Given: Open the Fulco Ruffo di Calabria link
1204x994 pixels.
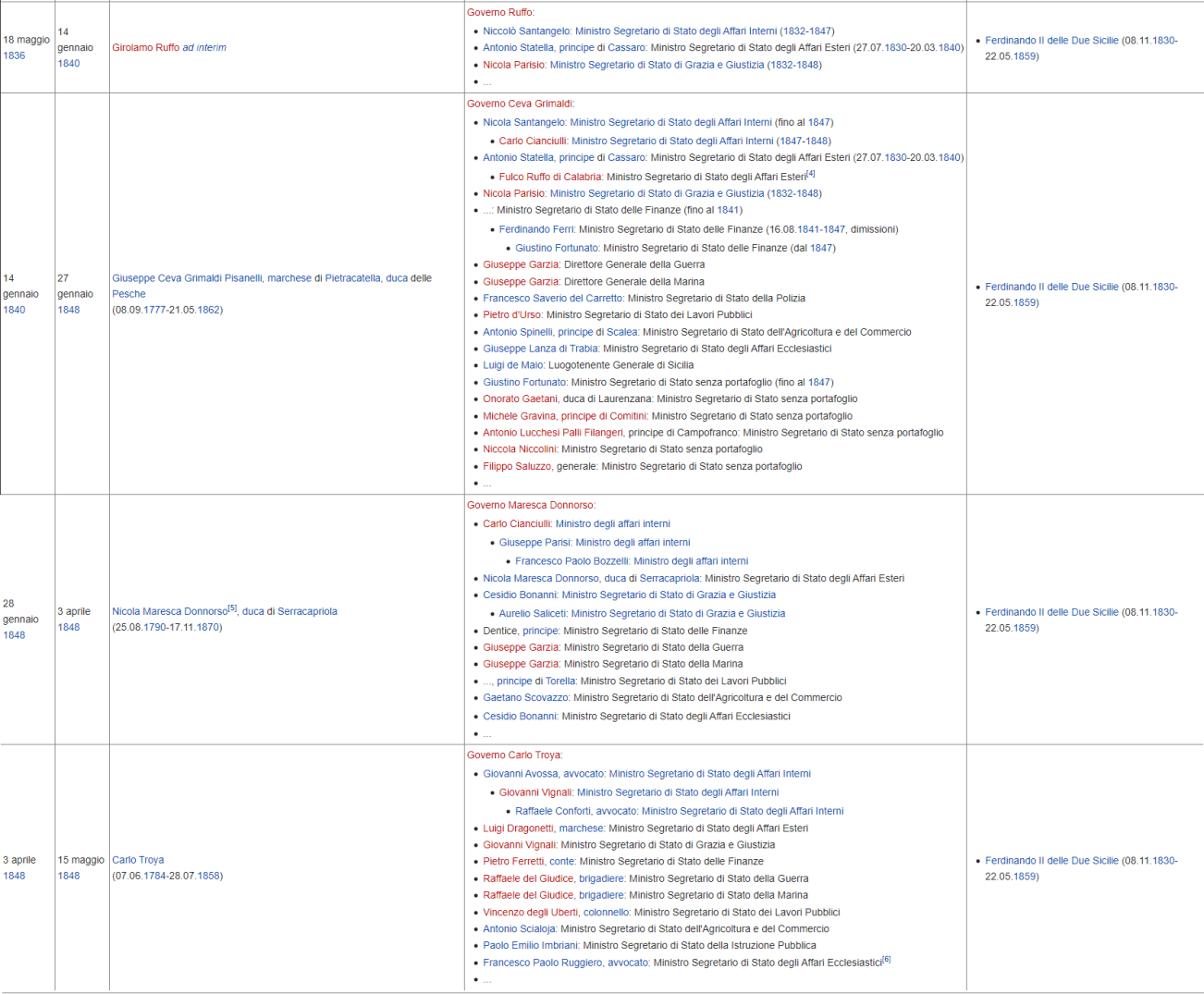Looking at the screenshot, I should point(550,177).
